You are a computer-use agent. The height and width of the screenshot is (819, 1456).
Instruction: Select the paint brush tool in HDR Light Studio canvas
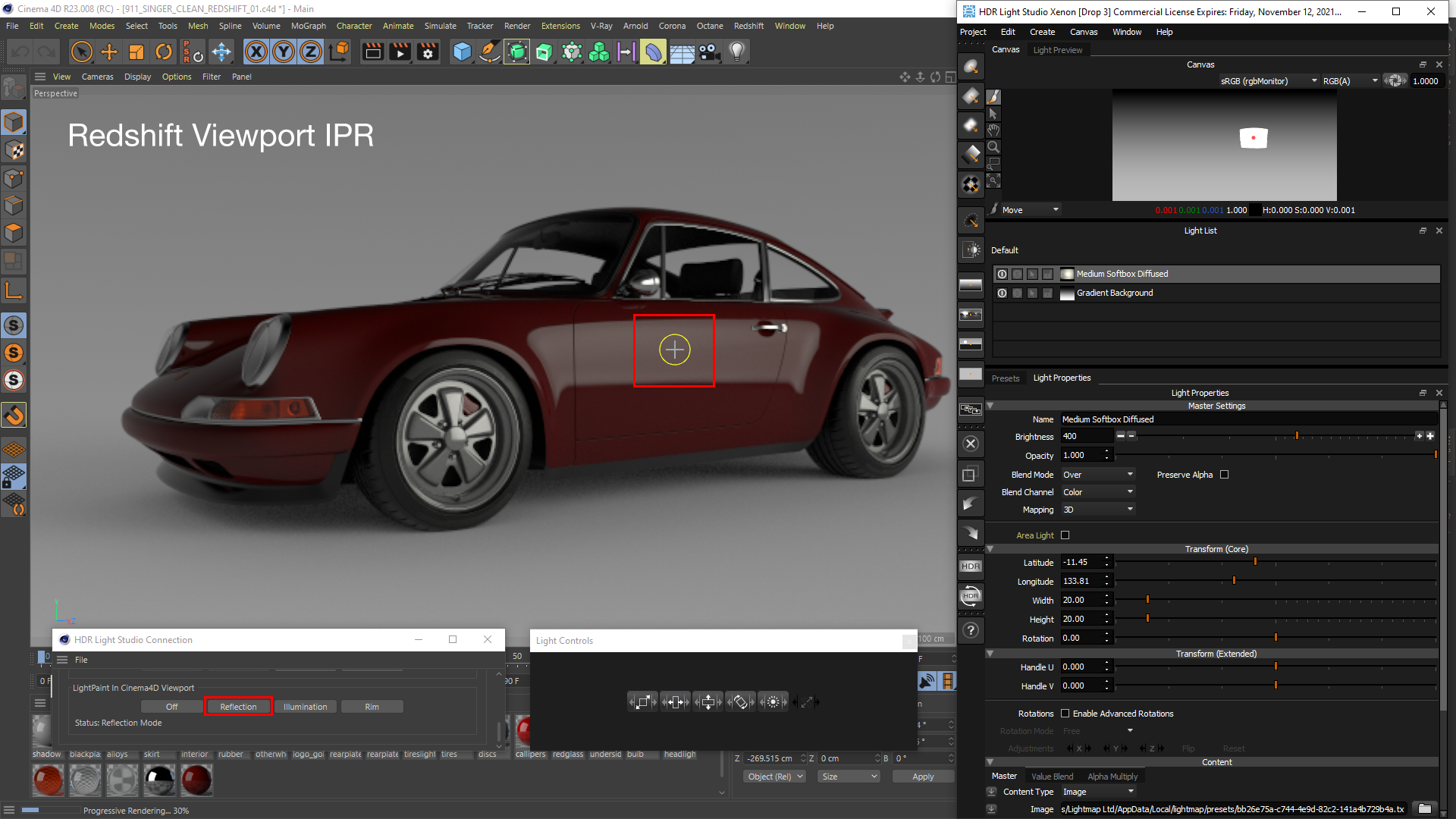click(993, 97)
